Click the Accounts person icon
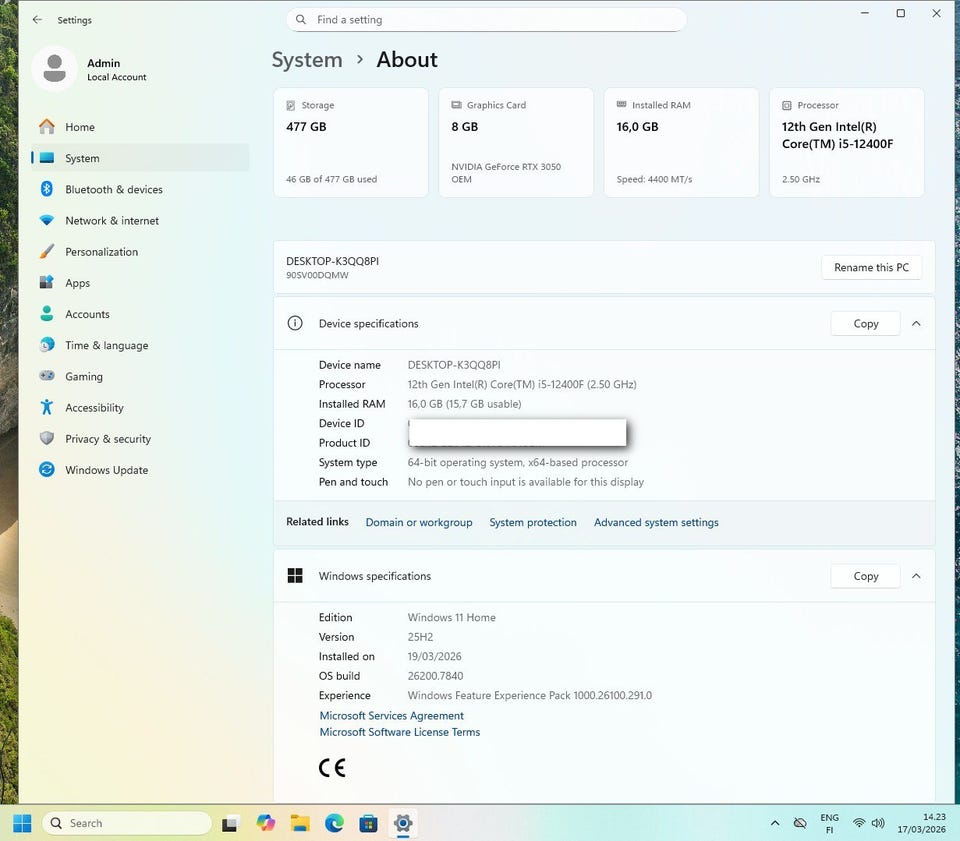This screenshot has height=841, width=960. tap(47, 313)
